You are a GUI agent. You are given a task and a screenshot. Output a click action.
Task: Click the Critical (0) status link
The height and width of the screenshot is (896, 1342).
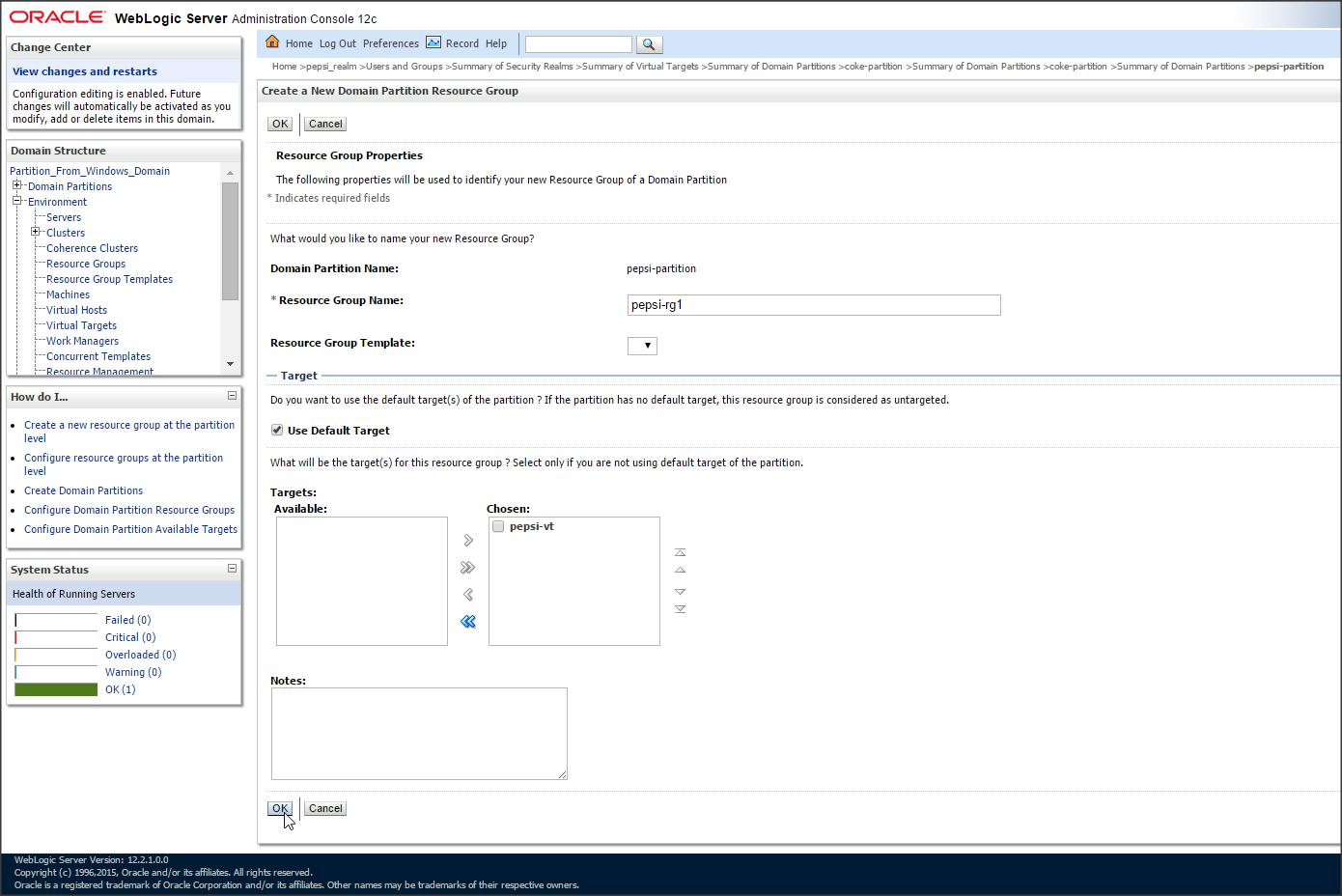(130, 637)
